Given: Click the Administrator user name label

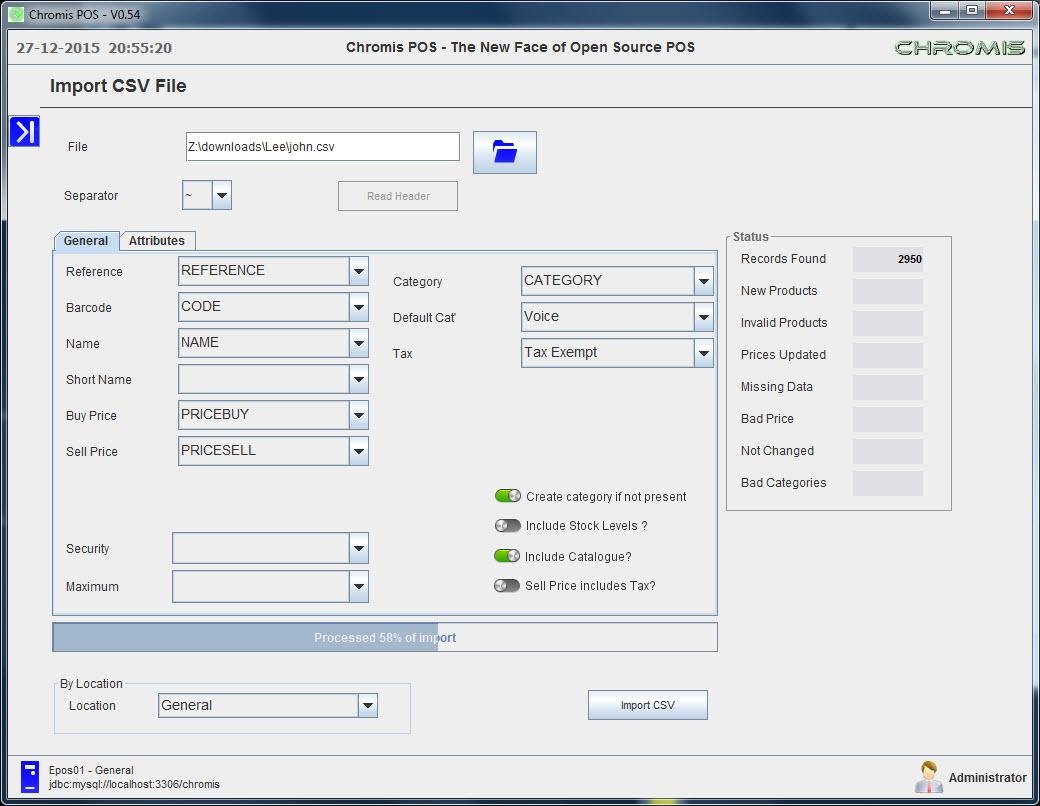Looking at the screenshot, I should pyautogui.click(x=988, y=777).
